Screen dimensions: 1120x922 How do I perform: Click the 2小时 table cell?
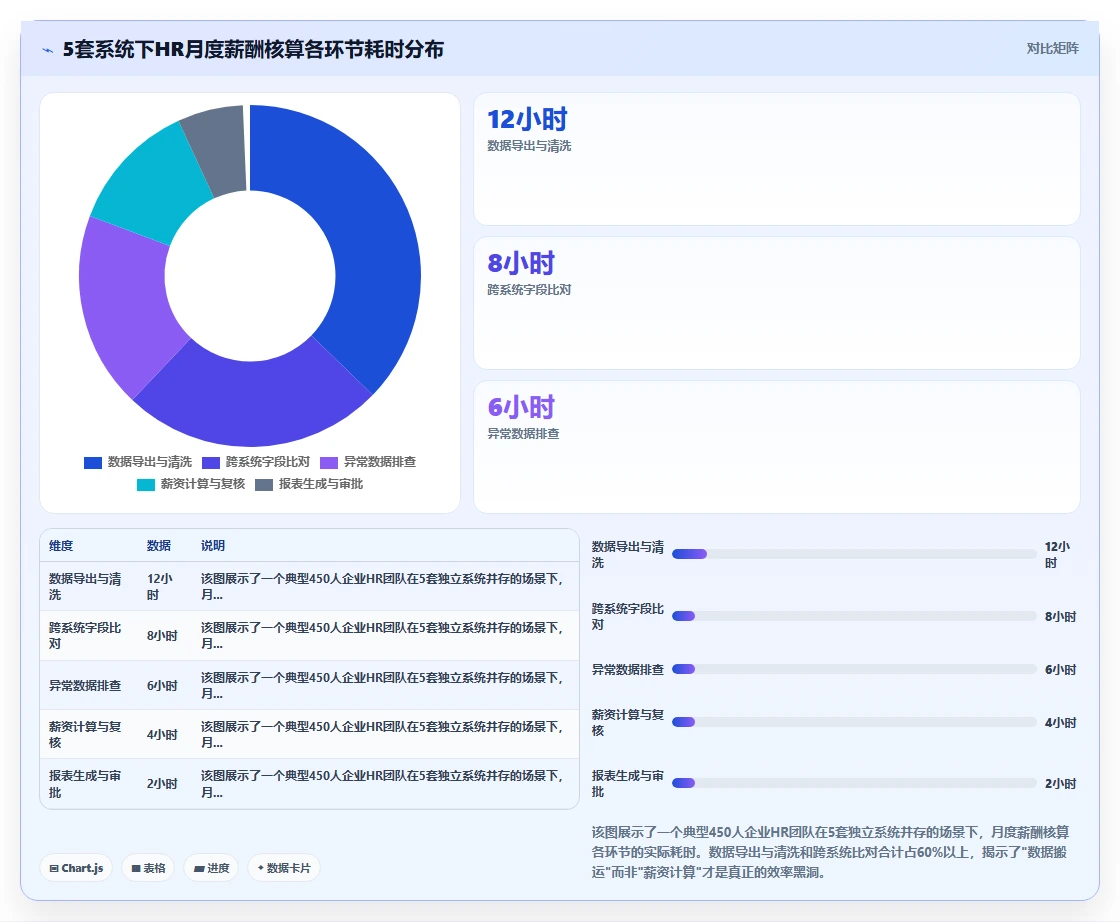162,783
